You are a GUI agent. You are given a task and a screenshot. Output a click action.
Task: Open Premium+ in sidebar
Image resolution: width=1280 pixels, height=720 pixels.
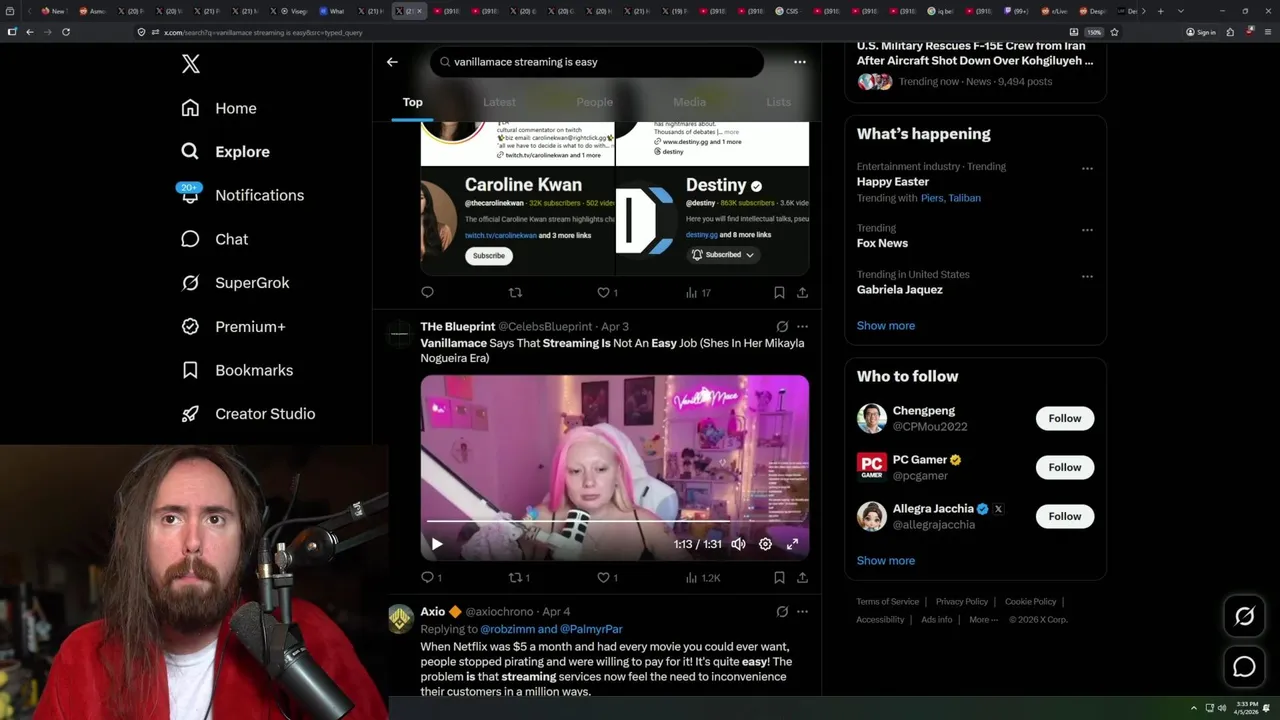(233, 326)
